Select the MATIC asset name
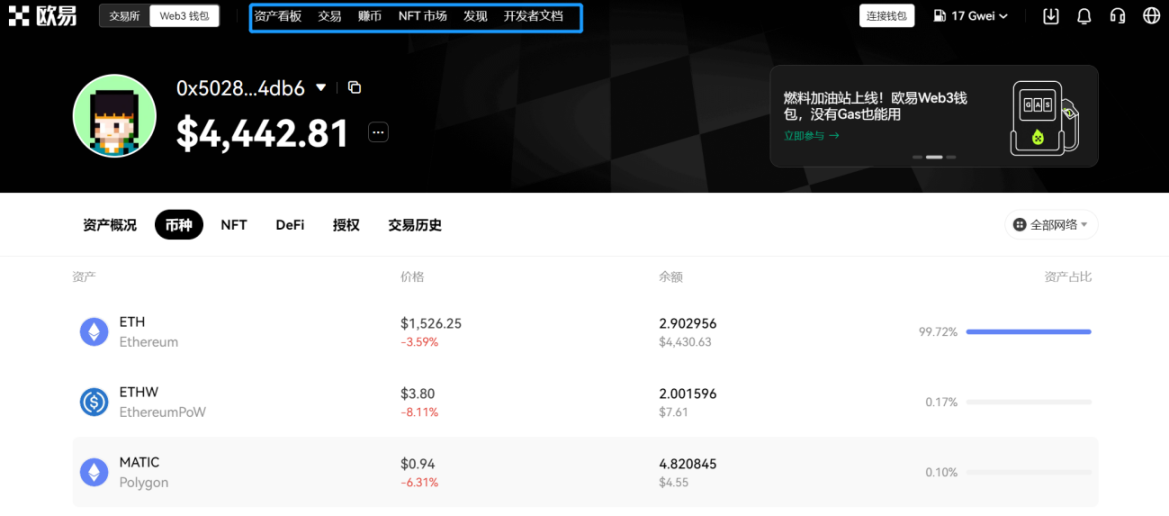 pyautogui.click(x=139, y=462)
